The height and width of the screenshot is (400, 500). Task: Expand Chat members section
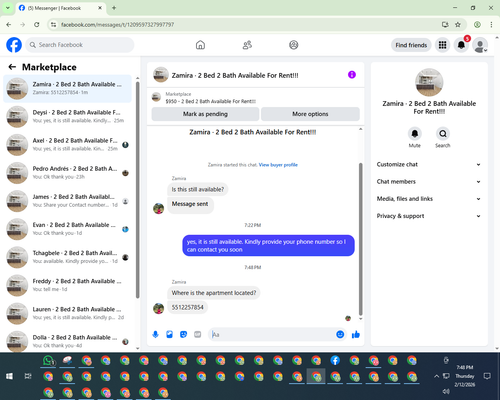click(x=429, y=182)
